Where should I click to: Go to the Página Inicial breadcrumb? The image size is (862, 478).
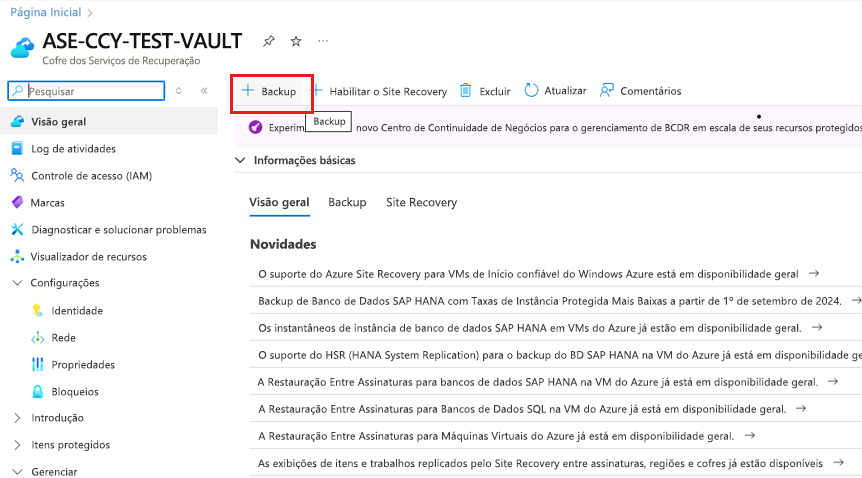coord(46,12)
